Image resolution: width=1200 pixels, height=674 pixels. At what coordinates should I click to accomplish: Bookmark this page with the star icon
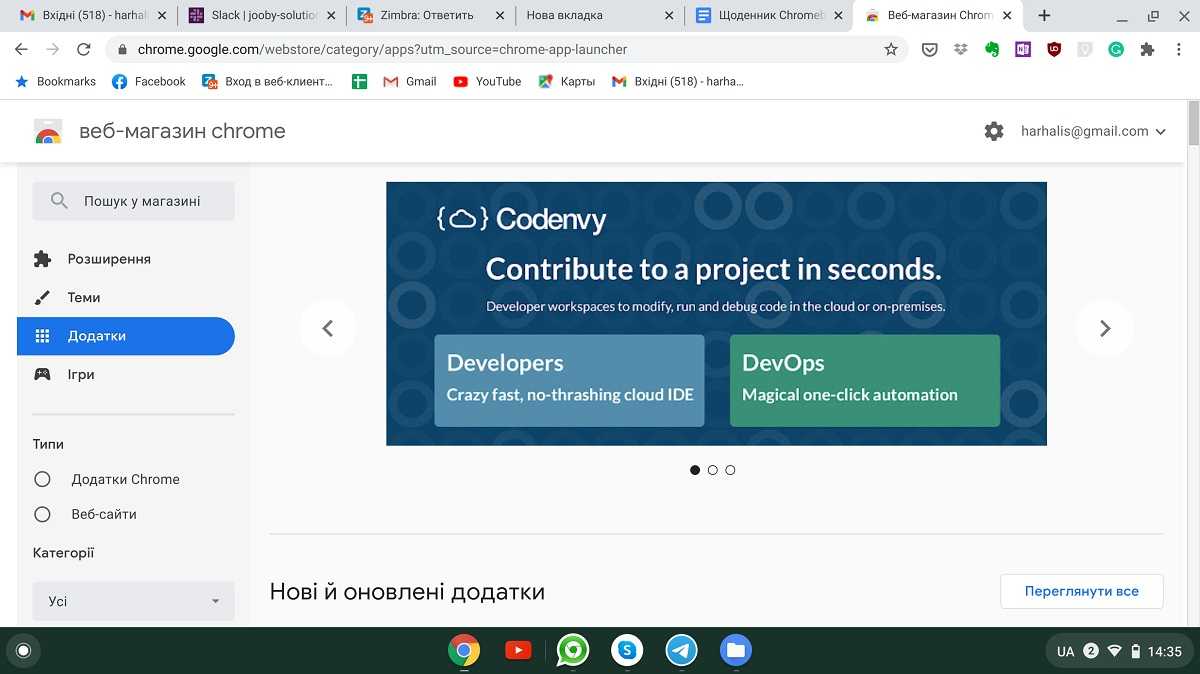click(891, 49)
